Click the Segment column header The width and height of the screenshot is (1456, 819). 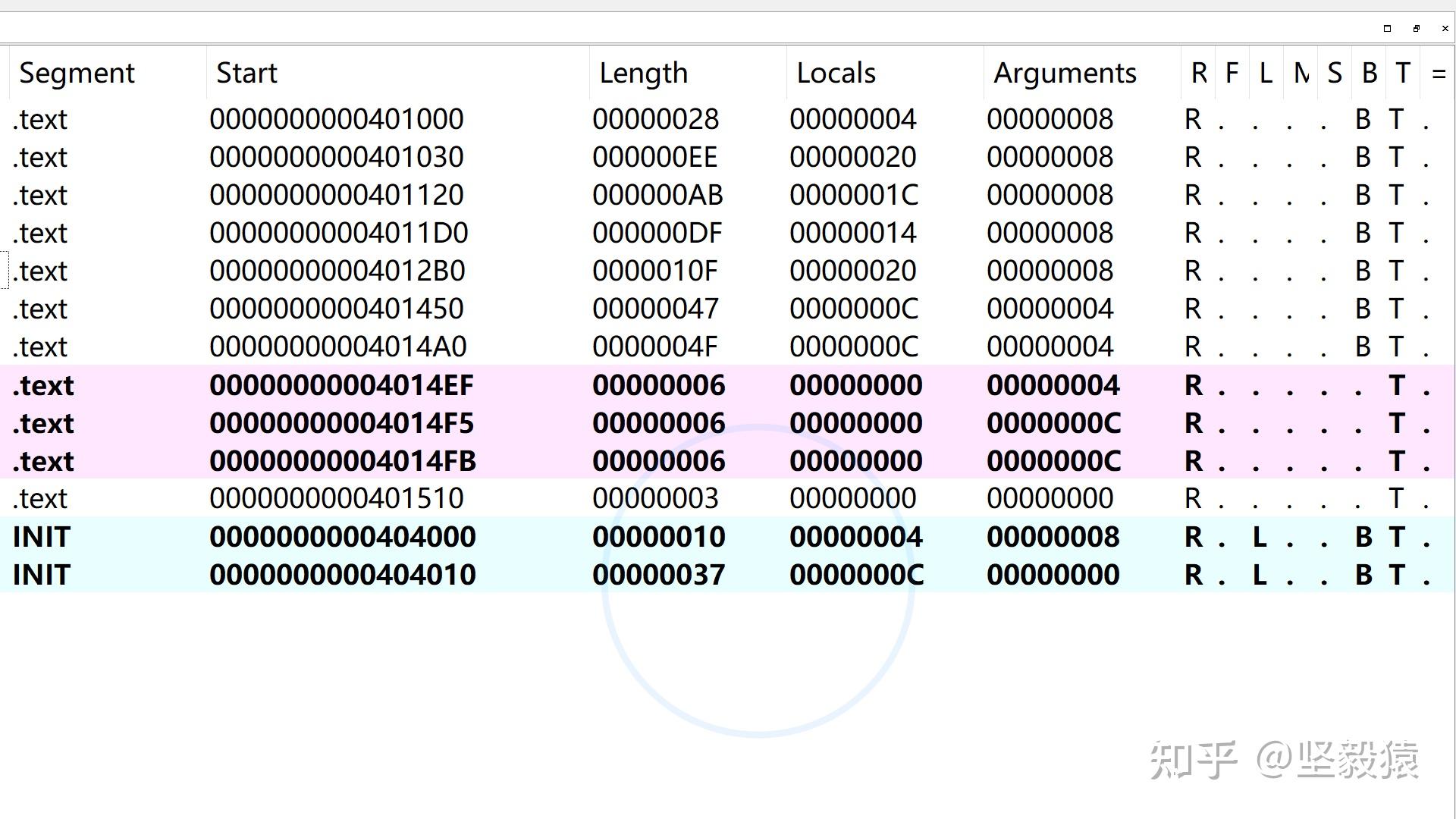click(77, 74)
